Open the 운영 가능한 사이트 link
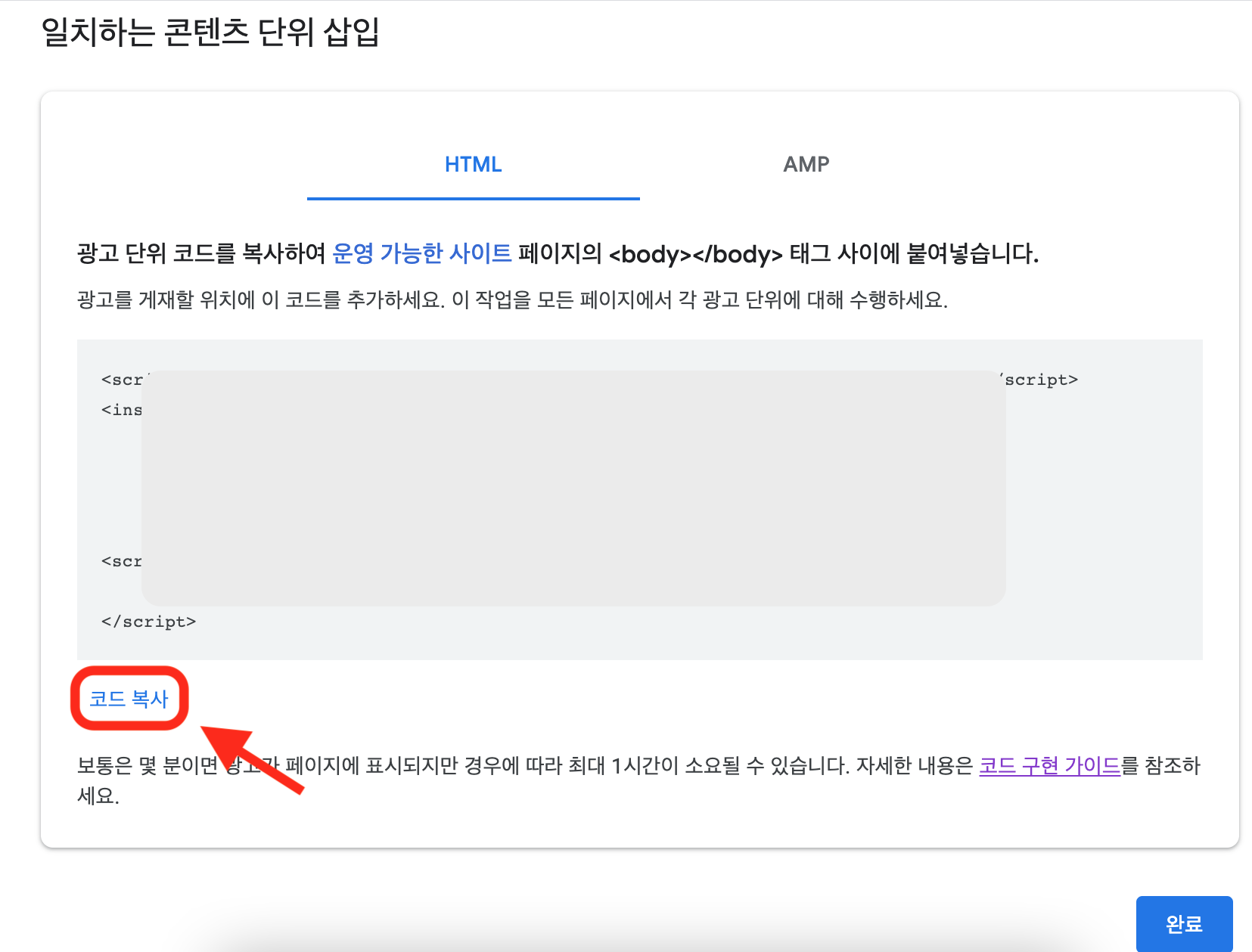Viewport: 1252px width, 952px height. click(422, 253)
